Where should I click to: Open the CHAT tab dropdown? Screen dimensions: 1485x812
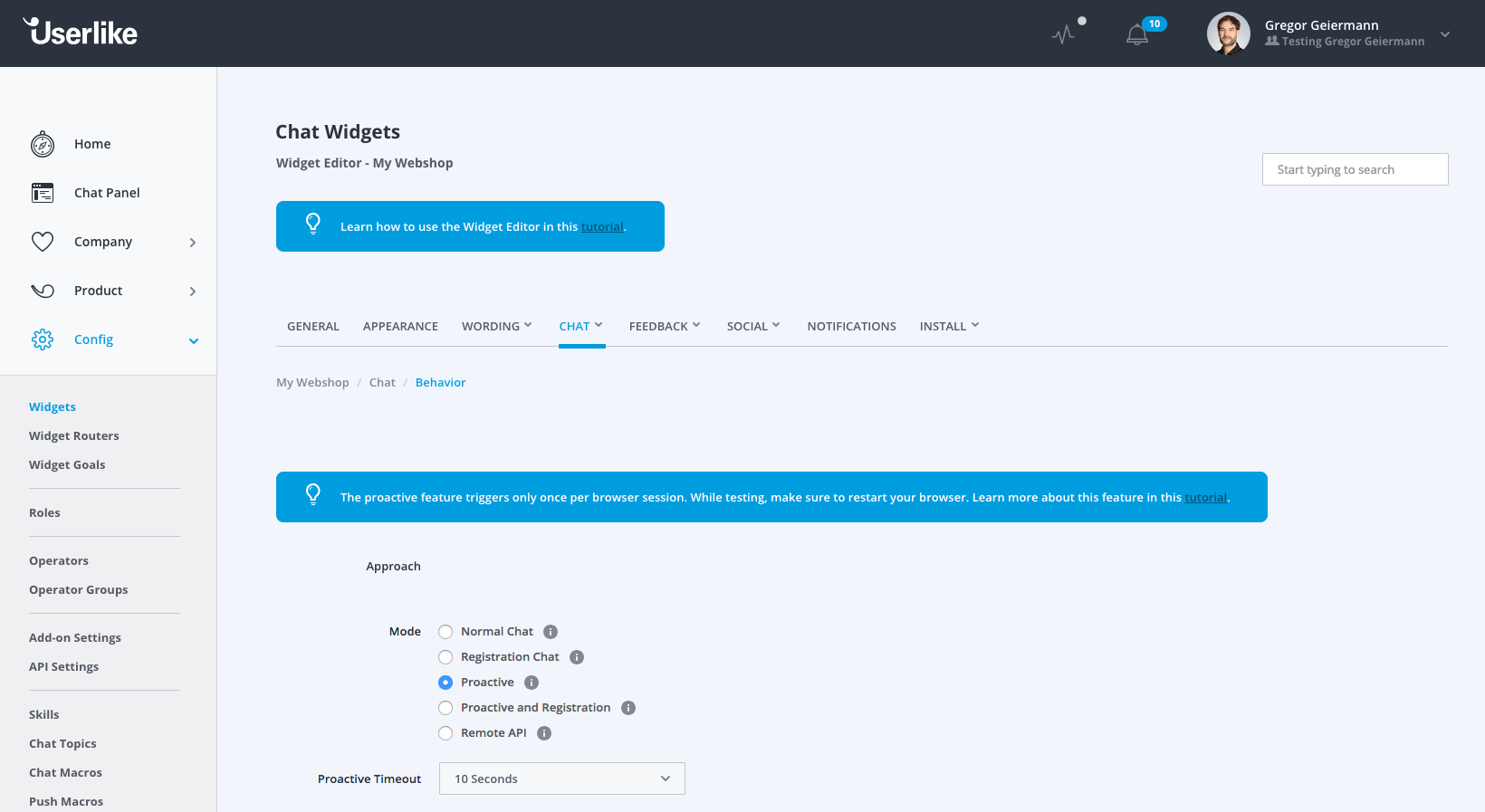pos(581,326)
